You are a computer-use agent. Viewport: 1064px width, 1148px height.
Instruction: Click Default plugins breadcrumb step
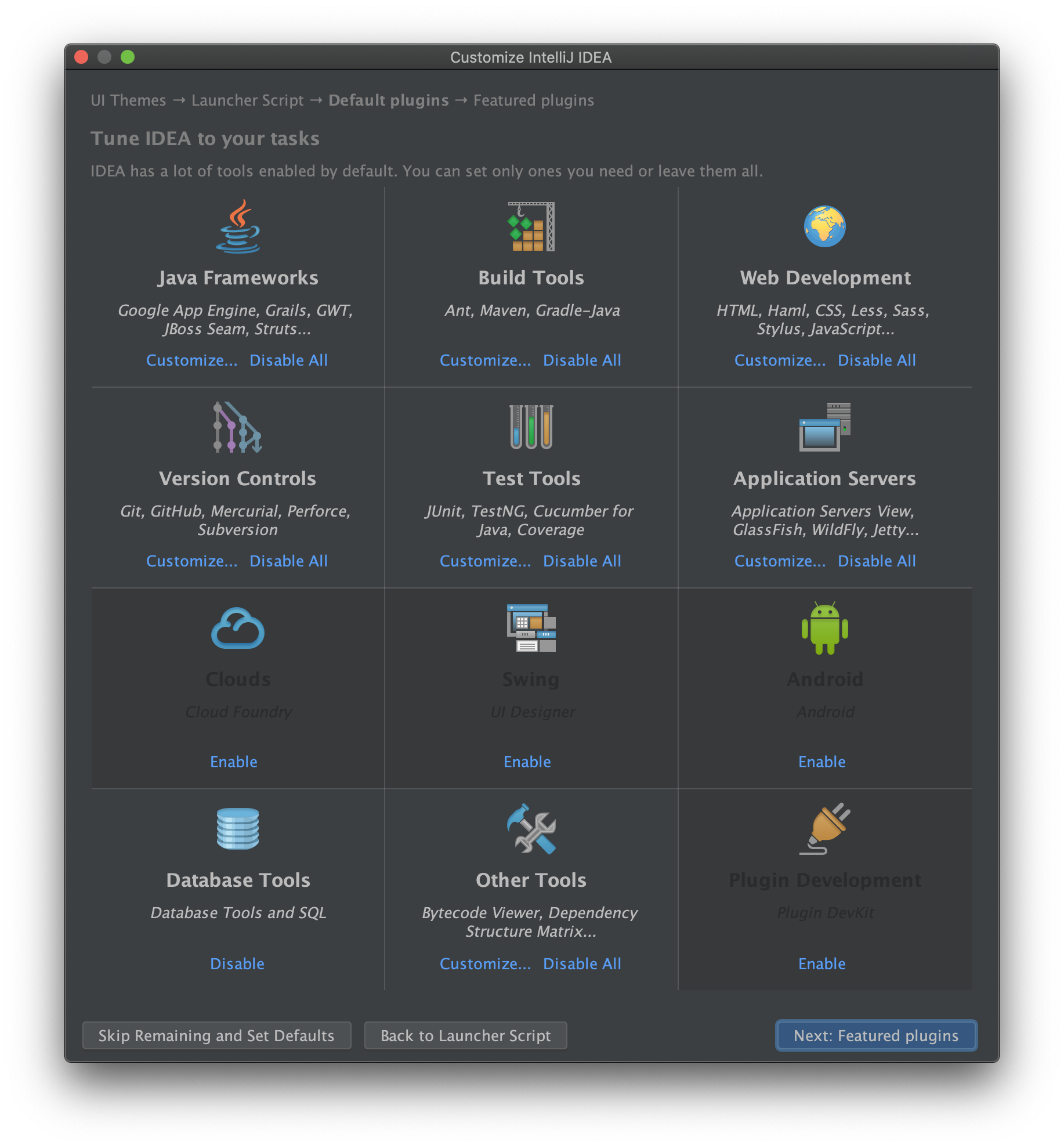click(x=389, y=100)
